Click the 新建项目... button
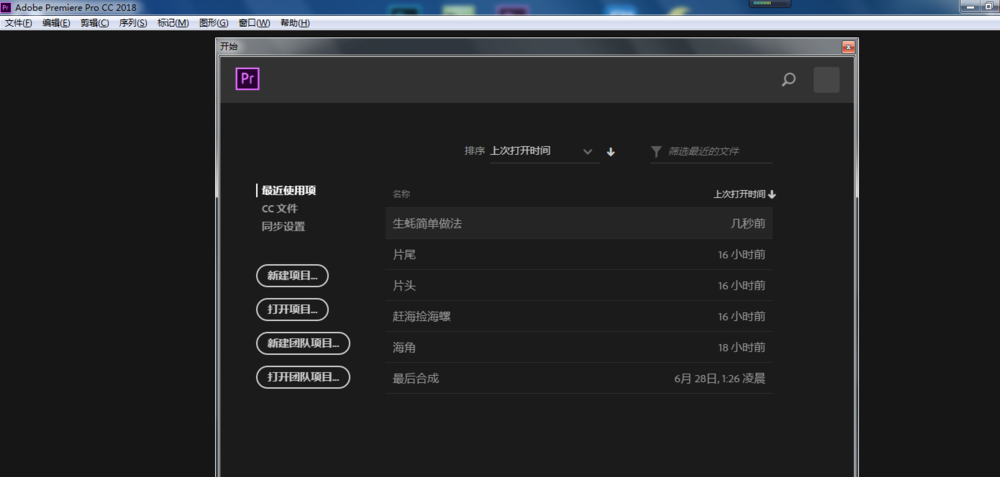The width and height of the screenshot is (1000, 477). (x=292, y=275)
